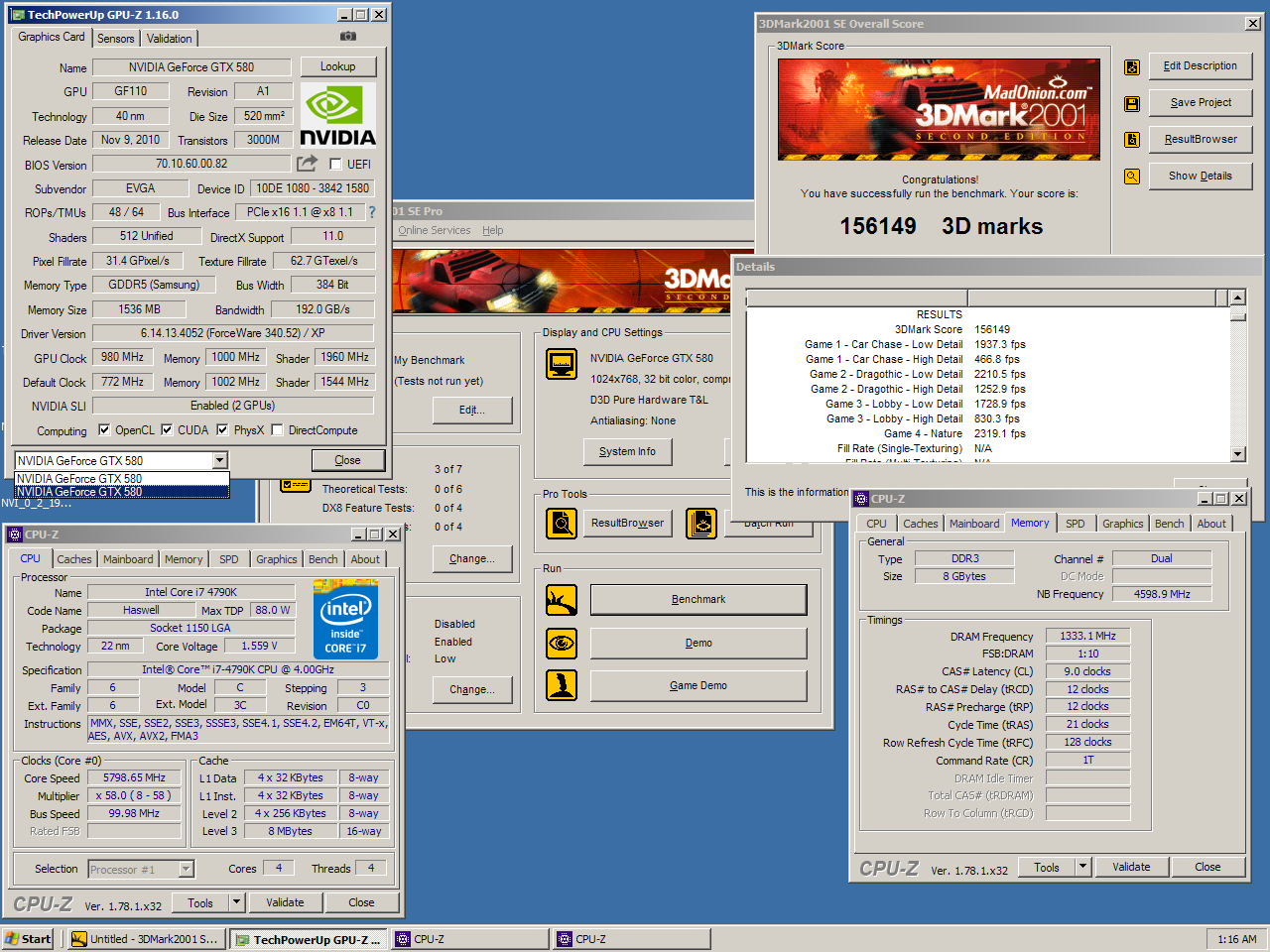
Task: Click the Demo eye icon
Action: [x=562, y=643]
